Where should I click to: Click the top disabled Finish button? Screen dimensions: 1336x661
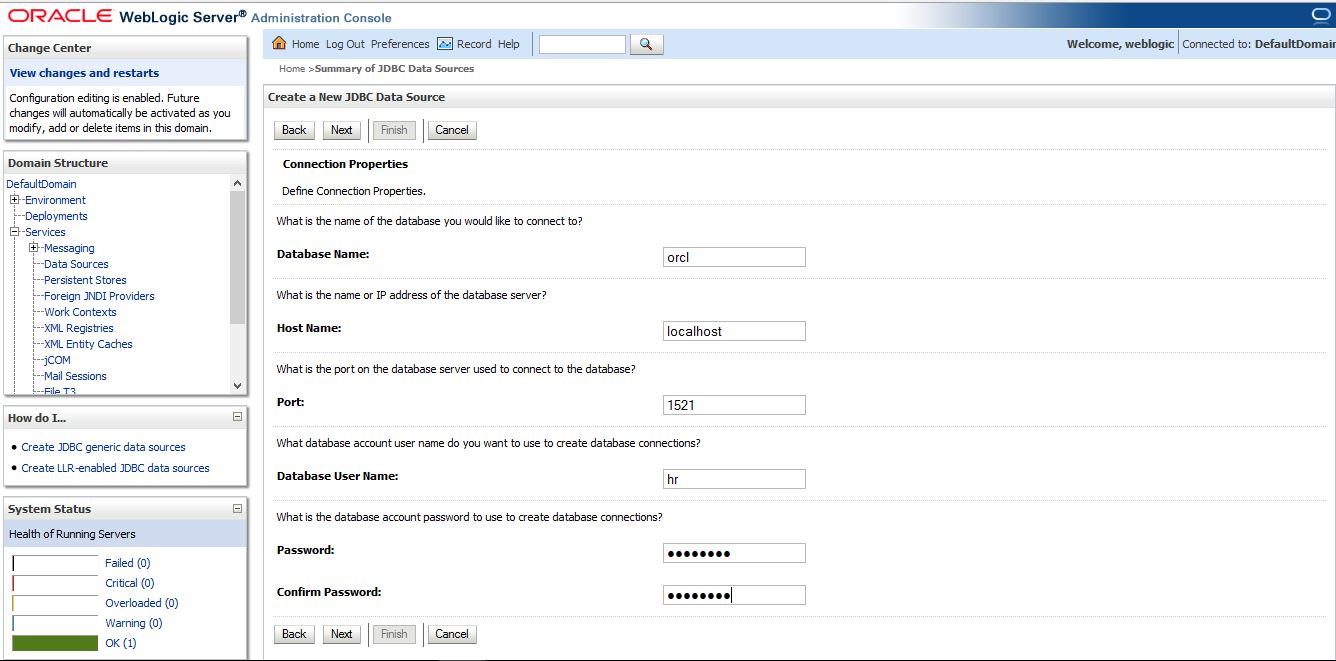coord(394,130)
